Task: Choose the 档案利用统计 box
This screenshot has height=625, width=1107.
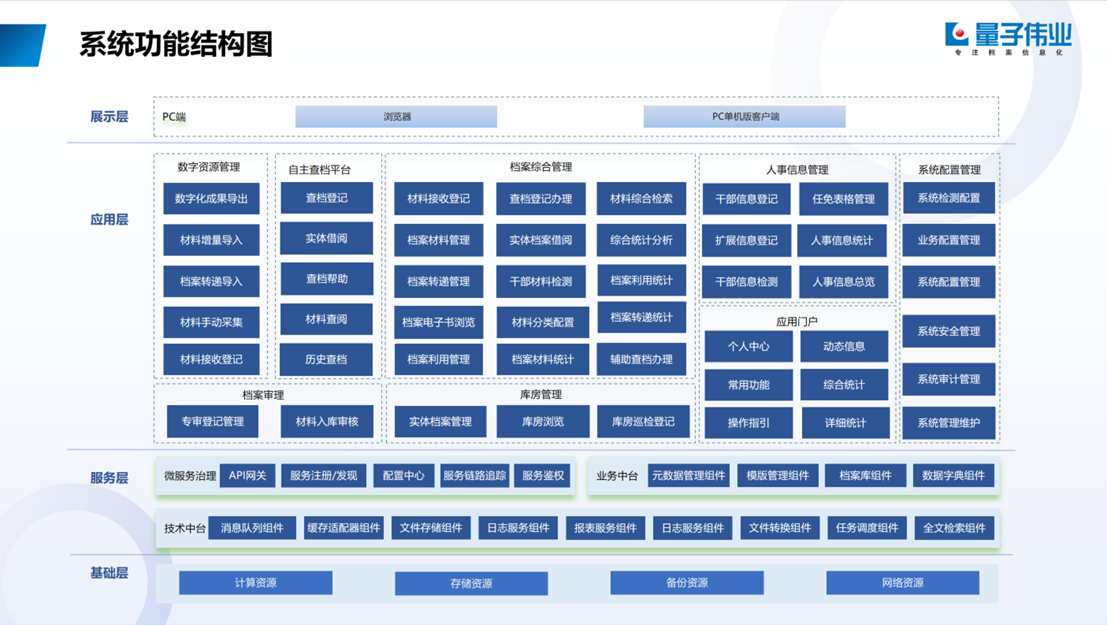Action: tap(642, 280)
